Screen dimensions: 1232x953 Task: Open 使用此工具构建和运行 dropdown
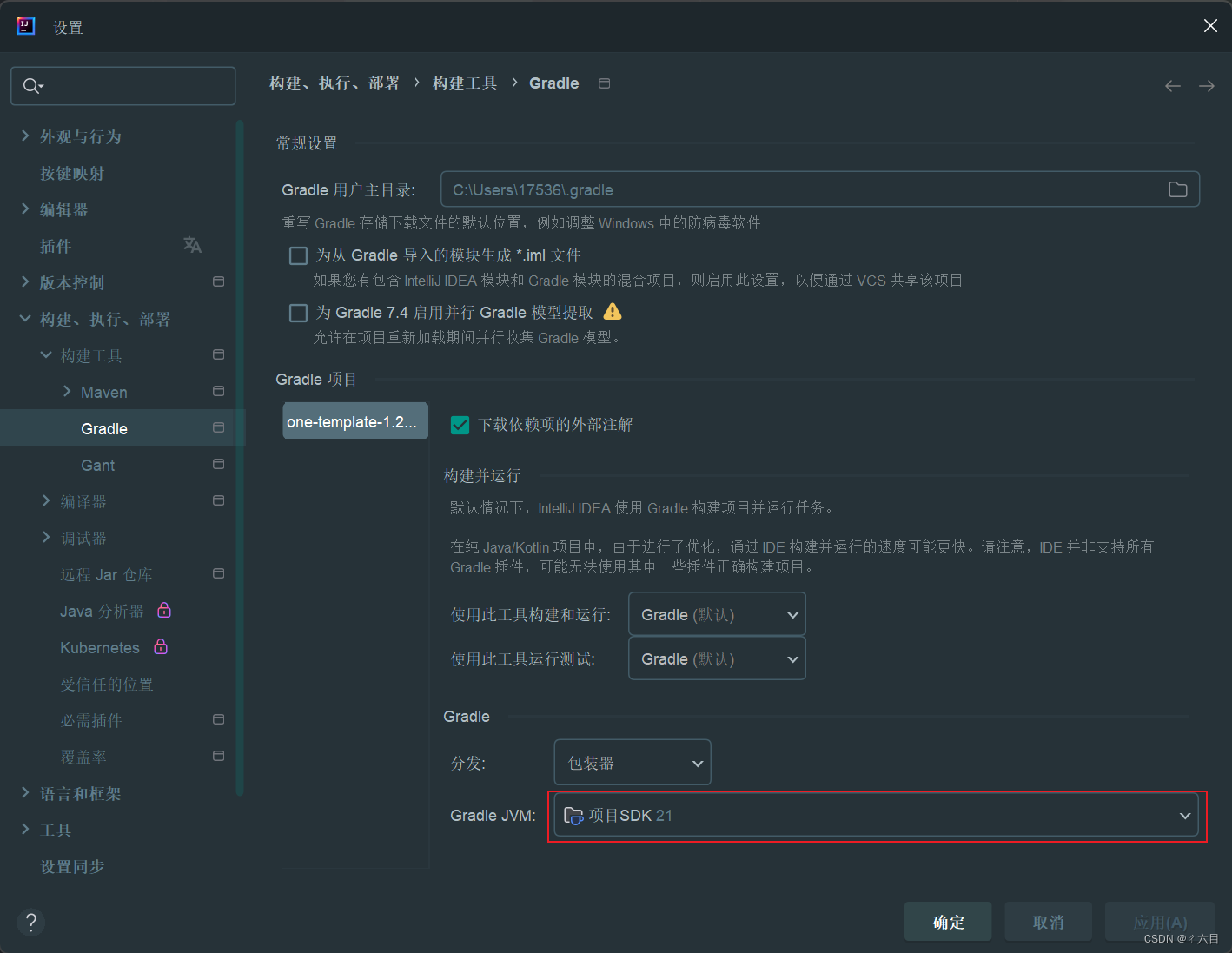(x=717, y=614)
